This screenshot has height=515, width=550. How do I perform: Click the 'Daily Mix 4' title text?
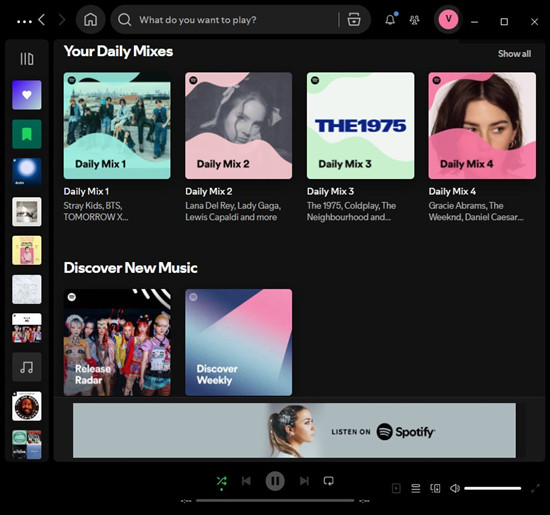(452, 192)
